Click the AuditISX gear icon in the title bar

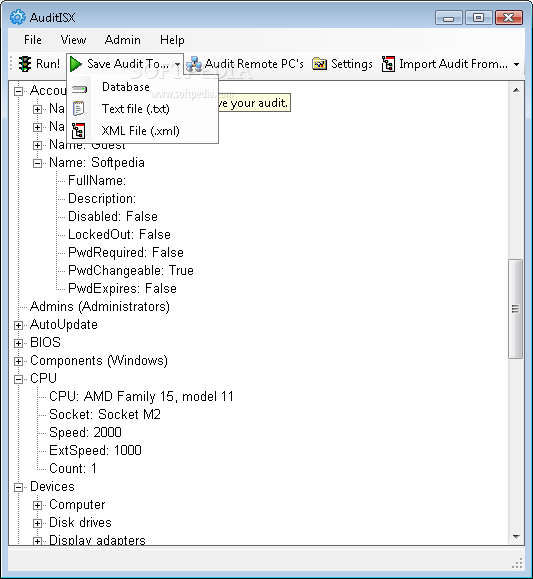[x=18, y=17]
